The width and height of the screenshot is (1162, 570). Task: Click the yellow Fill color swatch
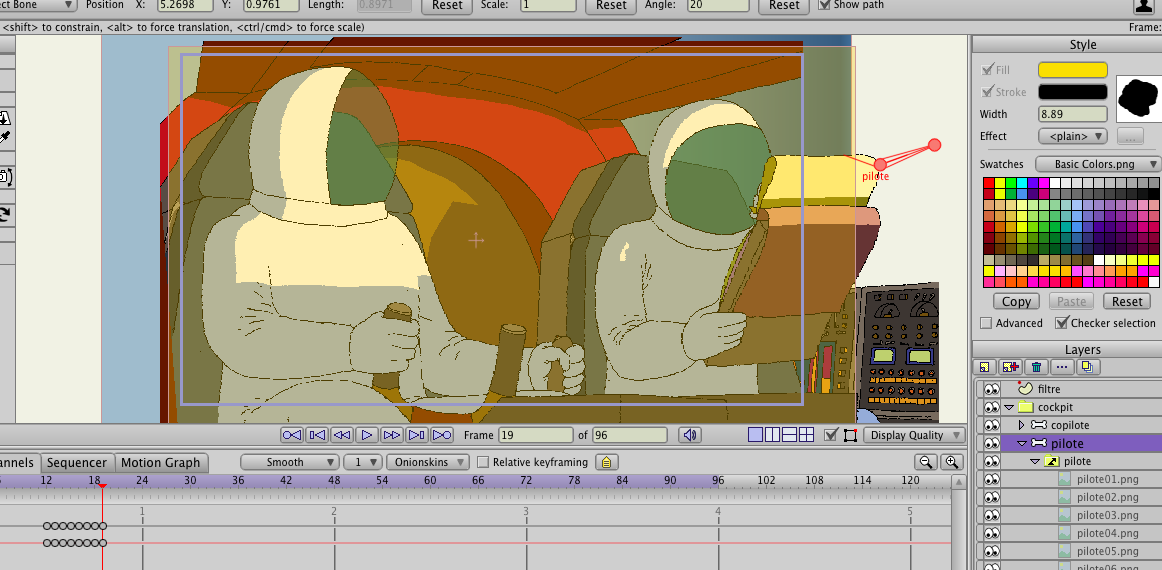point(1072,70)
